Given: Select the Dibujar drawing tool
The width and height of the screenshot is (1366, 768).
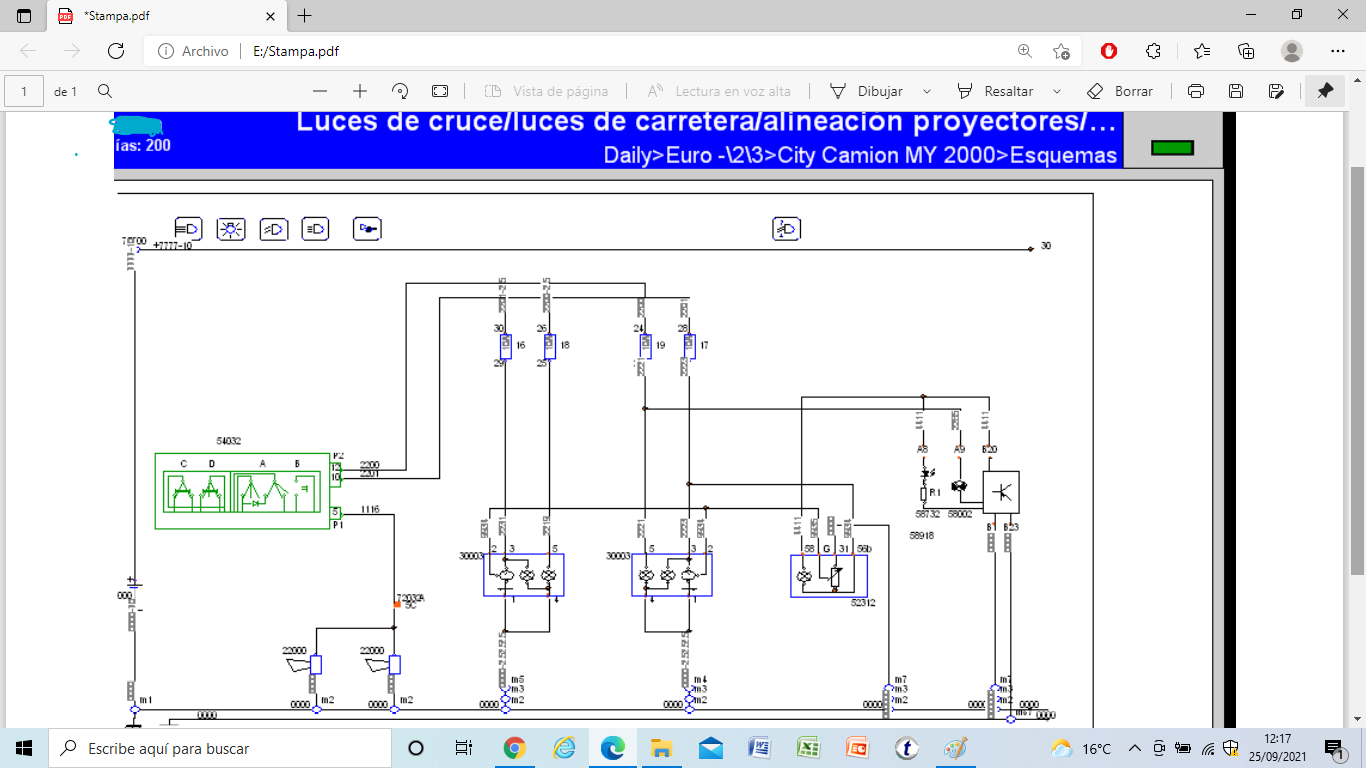Looking at the screenshot, I should [866, 91].
